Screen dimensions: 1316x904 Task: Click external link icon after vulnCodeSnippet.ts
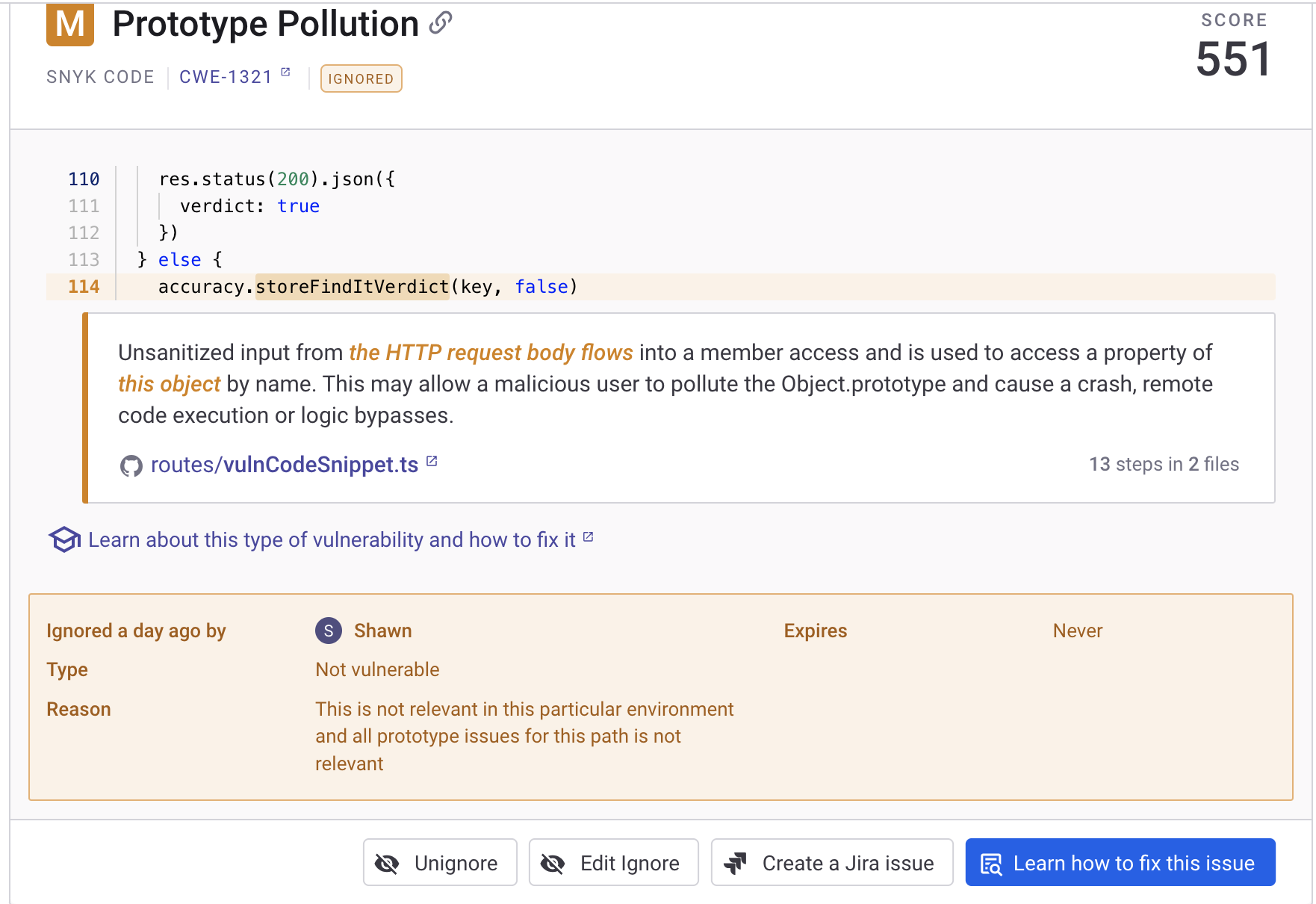(432, 461)
